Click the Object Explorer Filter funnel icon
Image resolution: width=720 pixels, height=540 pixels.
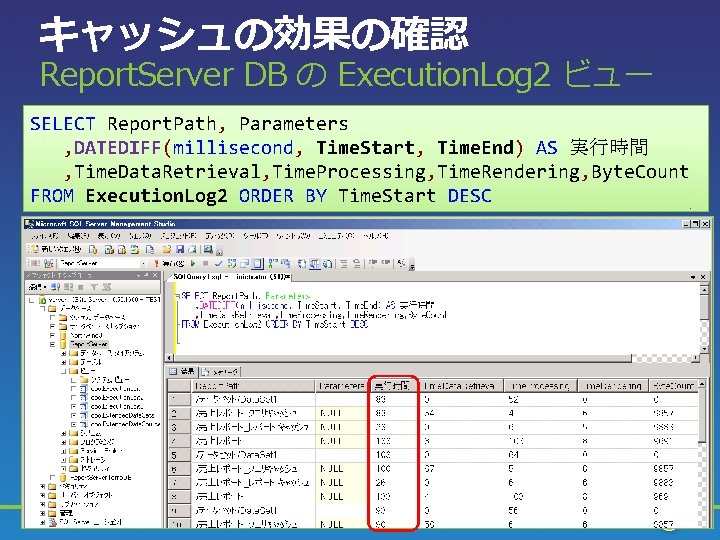[94, 287]
